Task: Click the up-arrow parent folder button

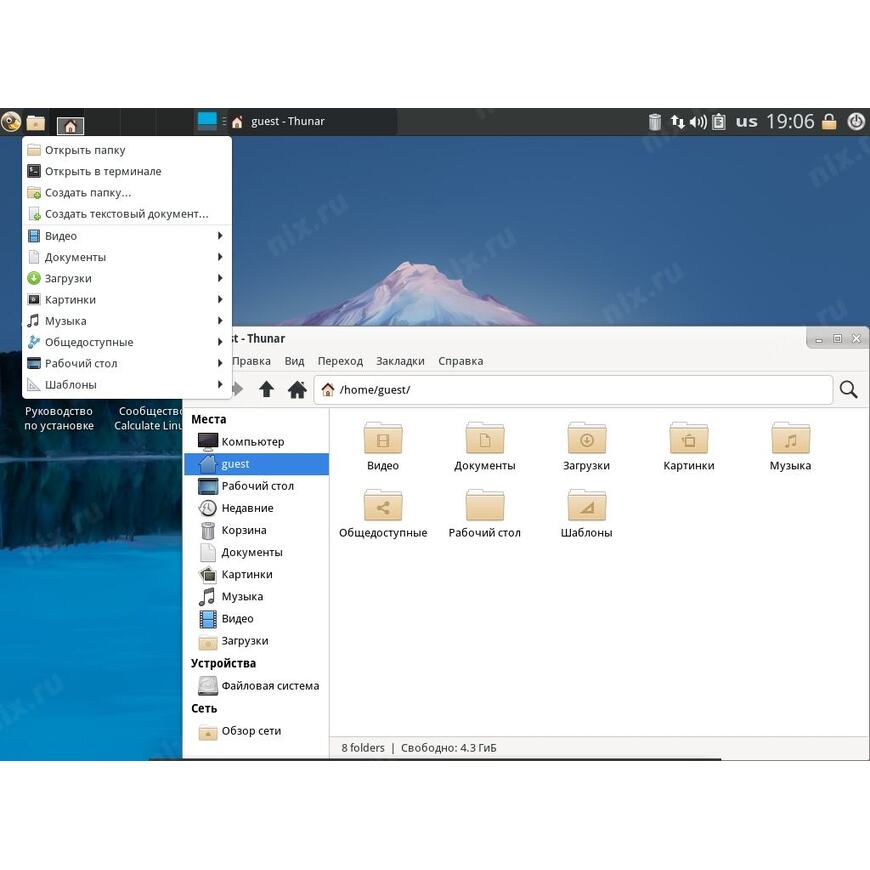Action: point(266,389)
